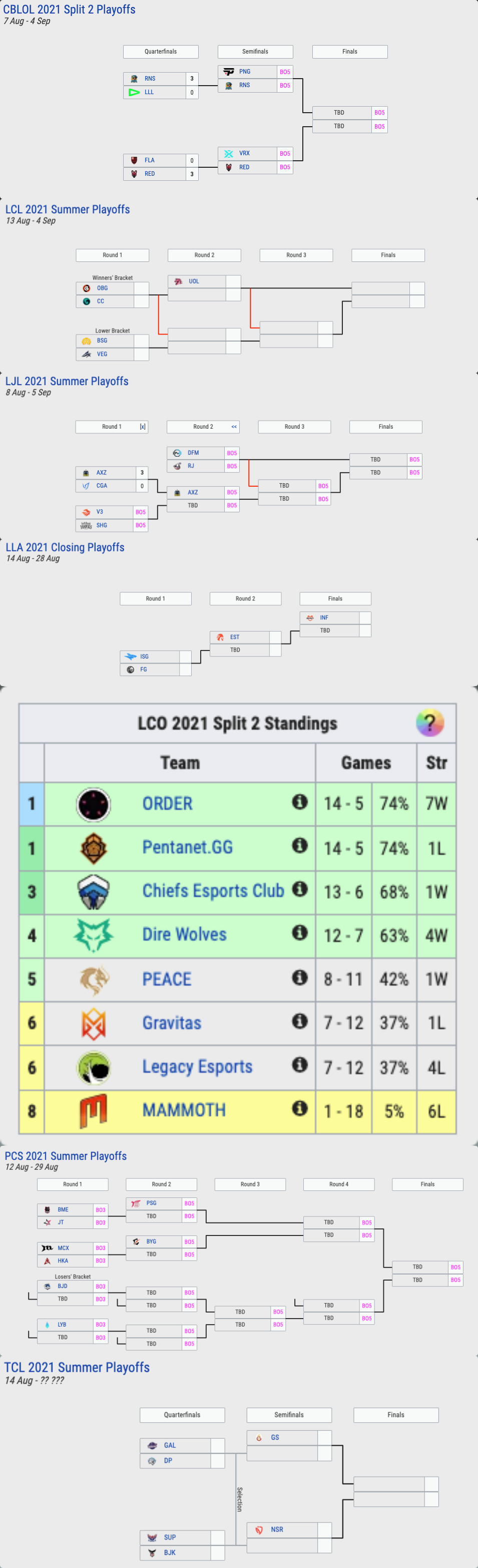Click PEACE team info icon
Screen dimensions: 478x1568
[299, 977]
